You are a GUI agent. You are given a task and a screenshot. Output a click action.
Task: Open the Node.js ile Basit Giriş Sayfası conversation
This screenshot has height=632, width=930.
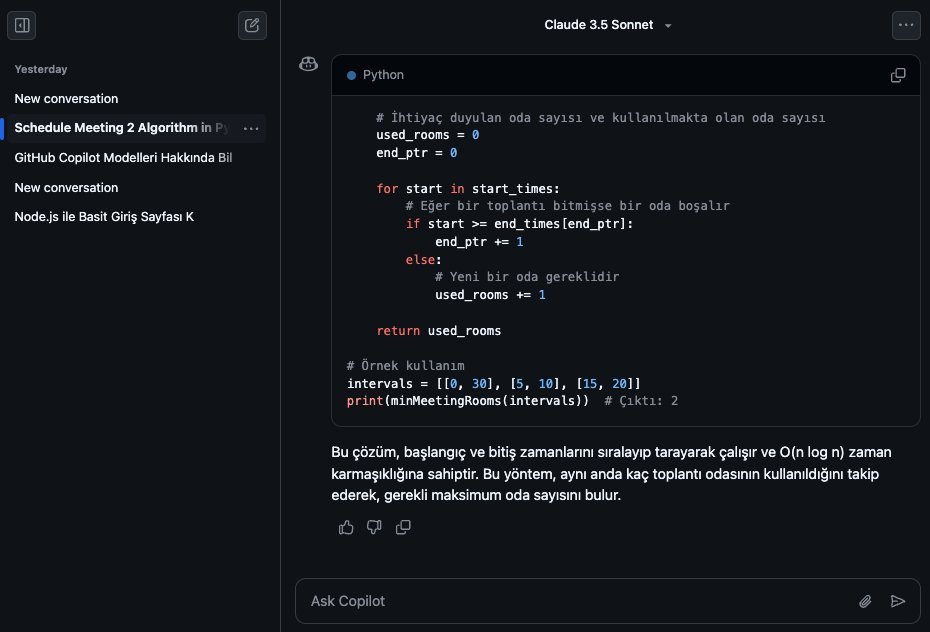[104, 217]
